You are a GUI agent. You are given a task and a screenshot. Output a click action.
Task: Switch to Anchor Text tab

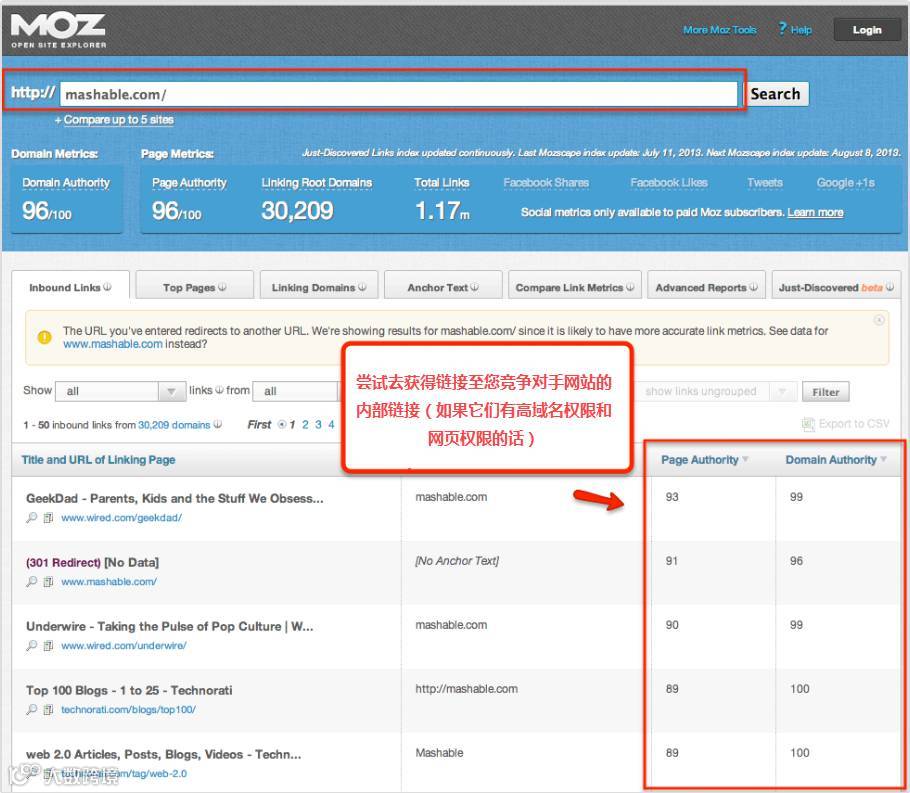(x=443, y=286)
